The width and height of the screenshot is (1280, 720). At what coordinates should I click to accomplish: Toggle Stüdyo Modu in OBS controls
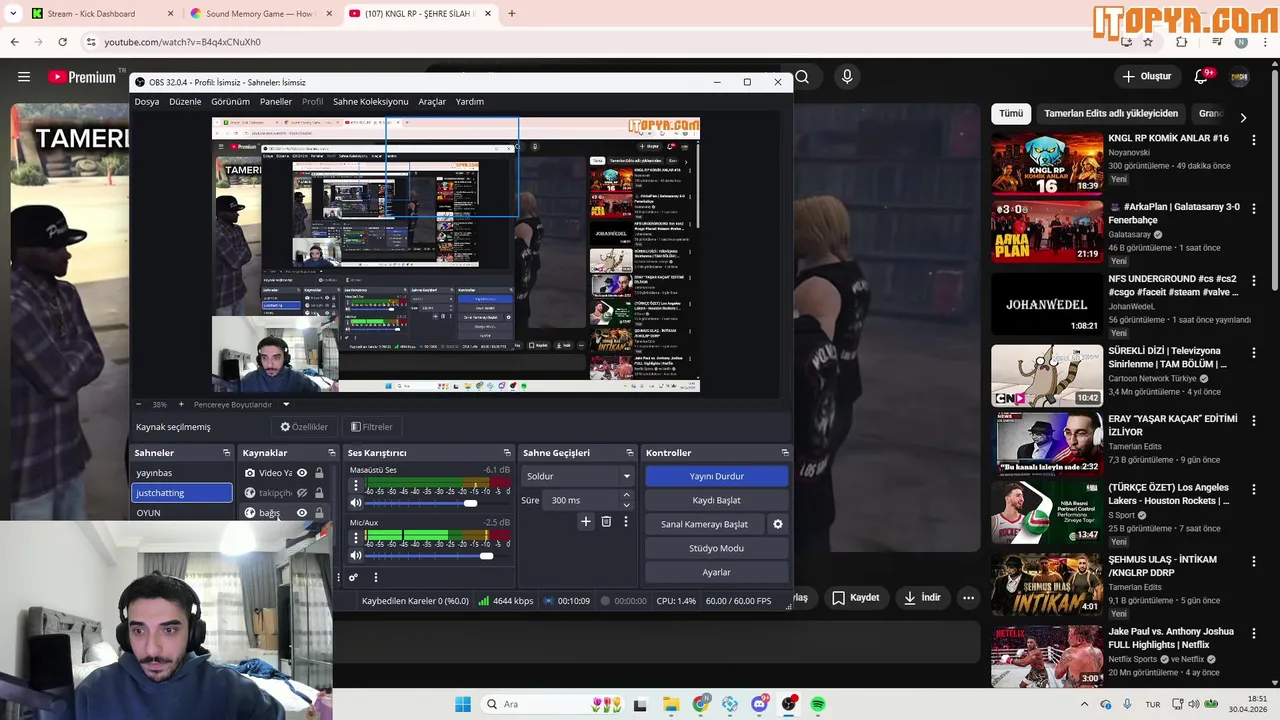pyautogui.click(x=716, y=548)
